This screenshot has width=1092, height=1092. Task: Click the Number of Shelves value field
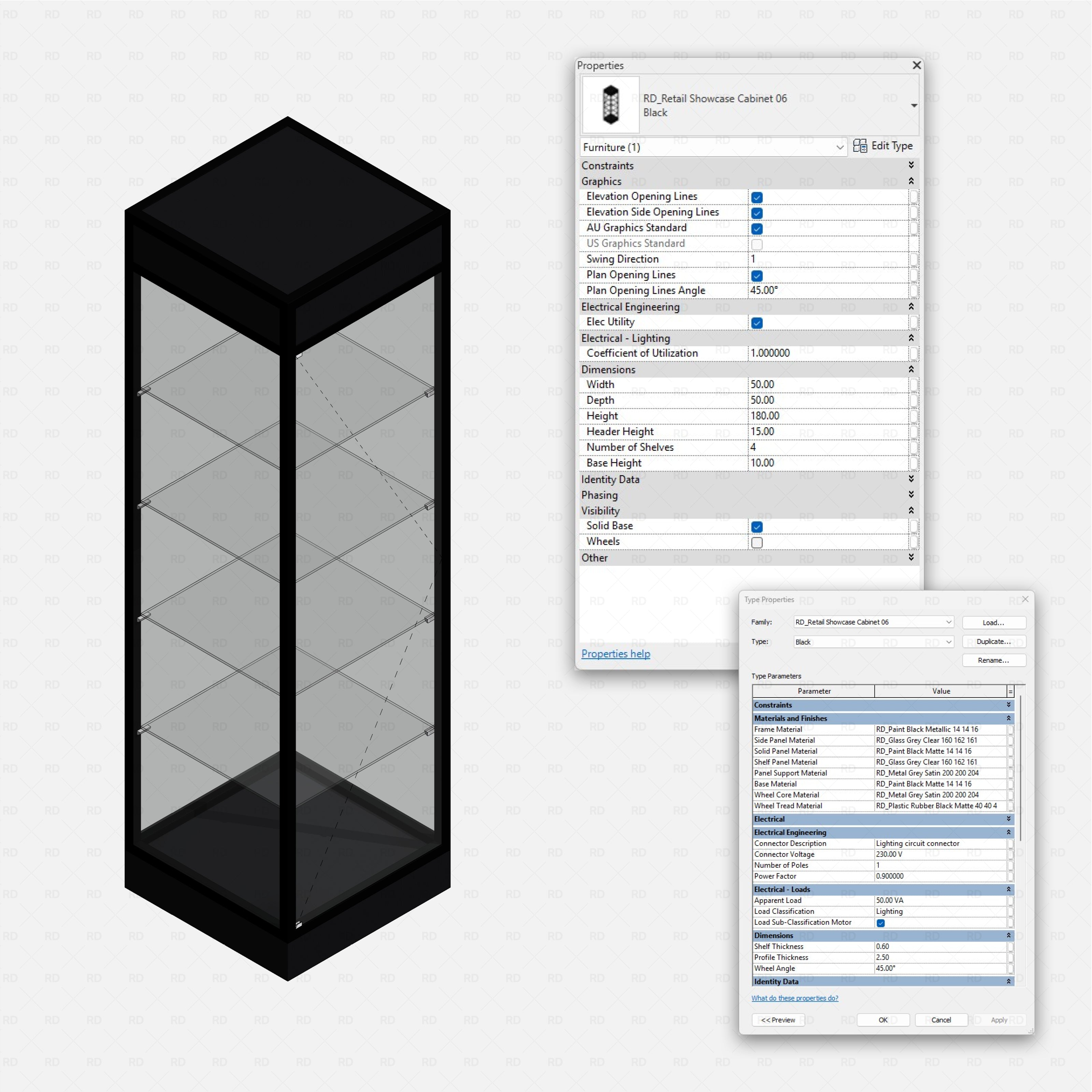[x=828, y=447]
